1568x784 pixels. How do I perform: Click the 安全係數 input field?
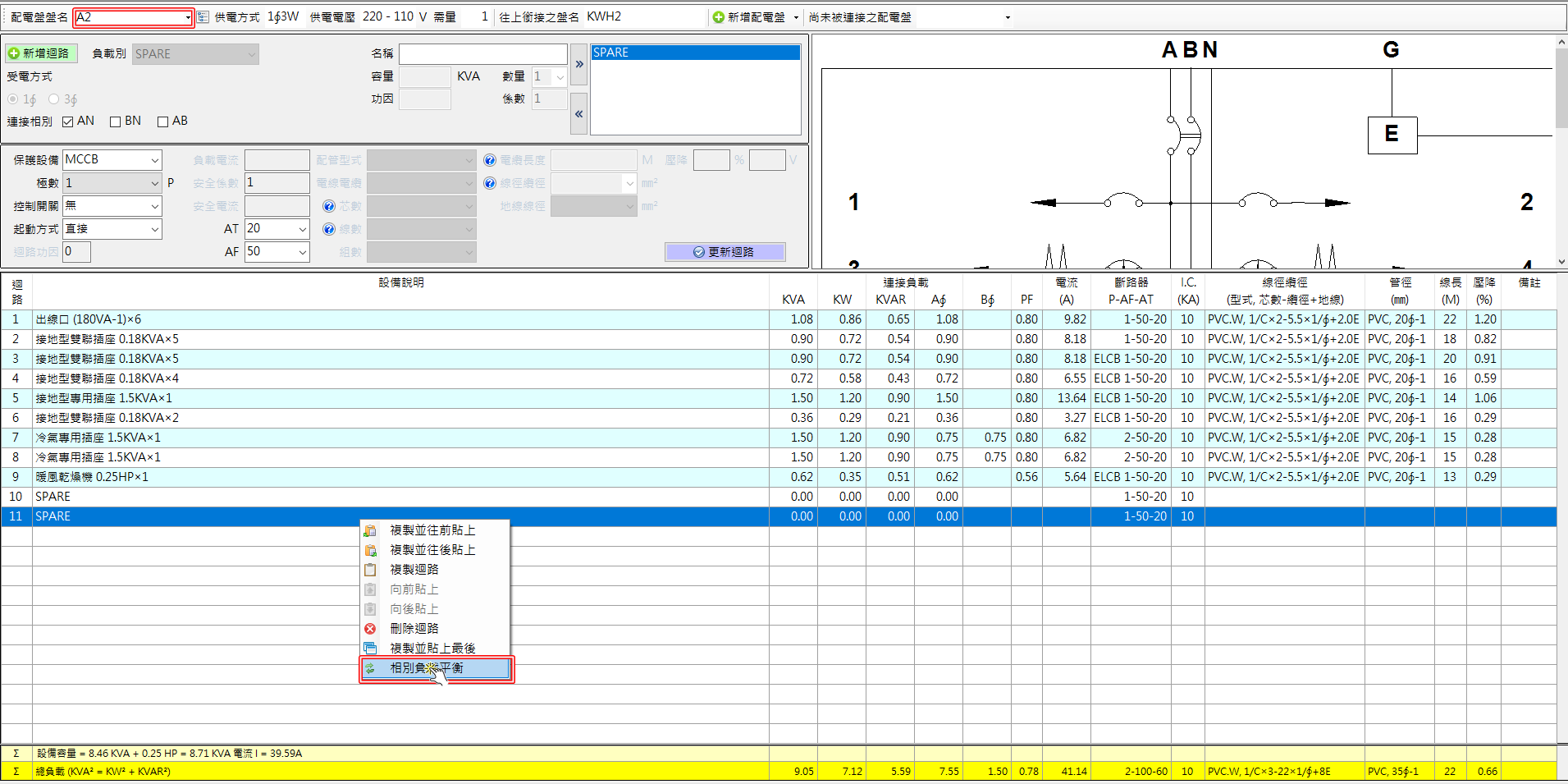[277, 183]
